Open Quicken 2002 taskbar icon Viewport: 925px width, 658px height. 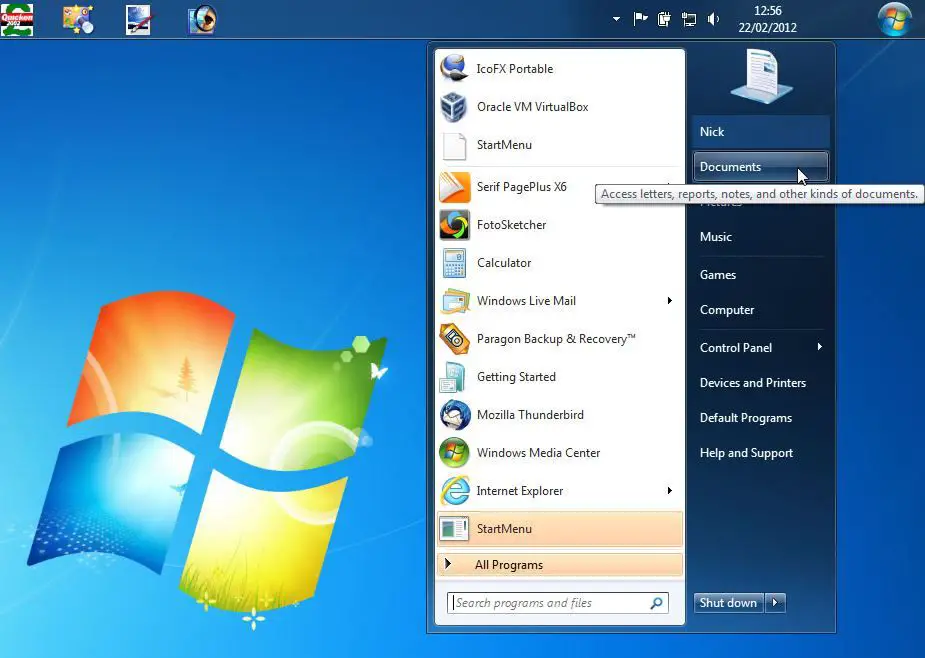point(17,19)
